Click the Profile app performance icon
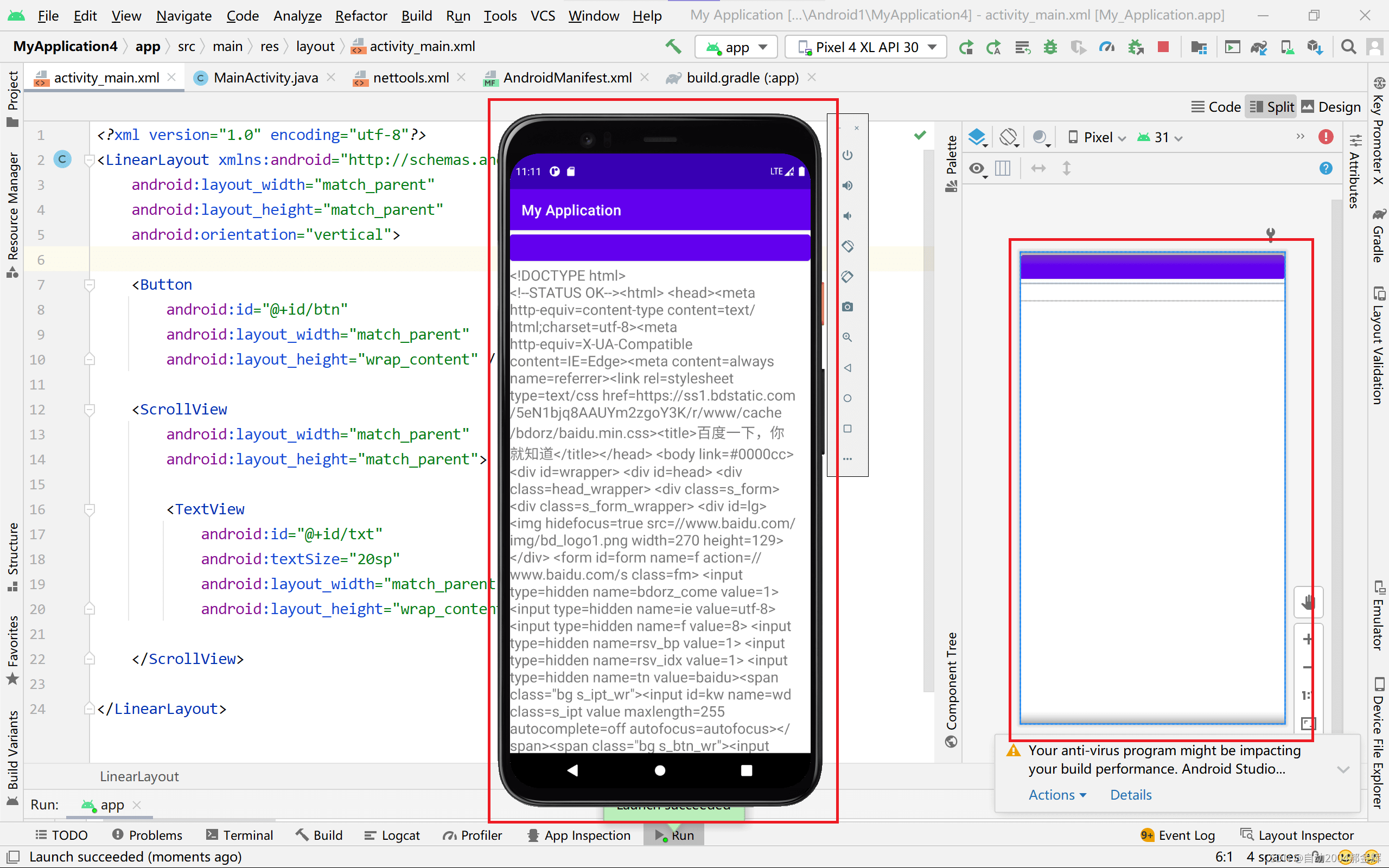This screenshot has width=1389, height=868. (x=1106, y=46)
